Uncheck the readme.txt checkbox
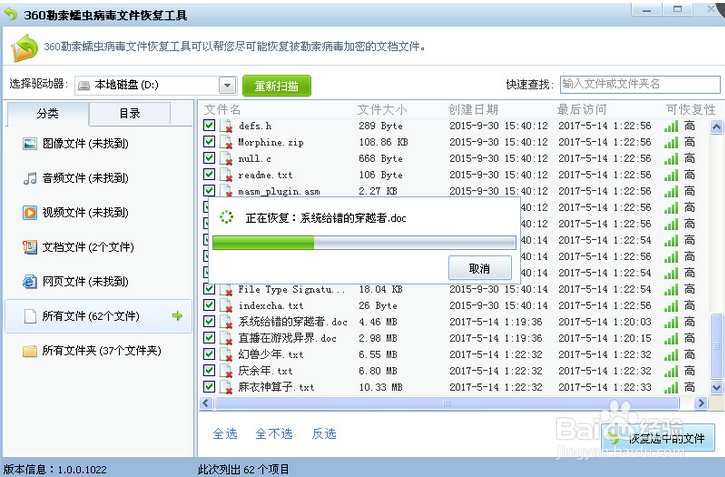 tap(209, 174)
